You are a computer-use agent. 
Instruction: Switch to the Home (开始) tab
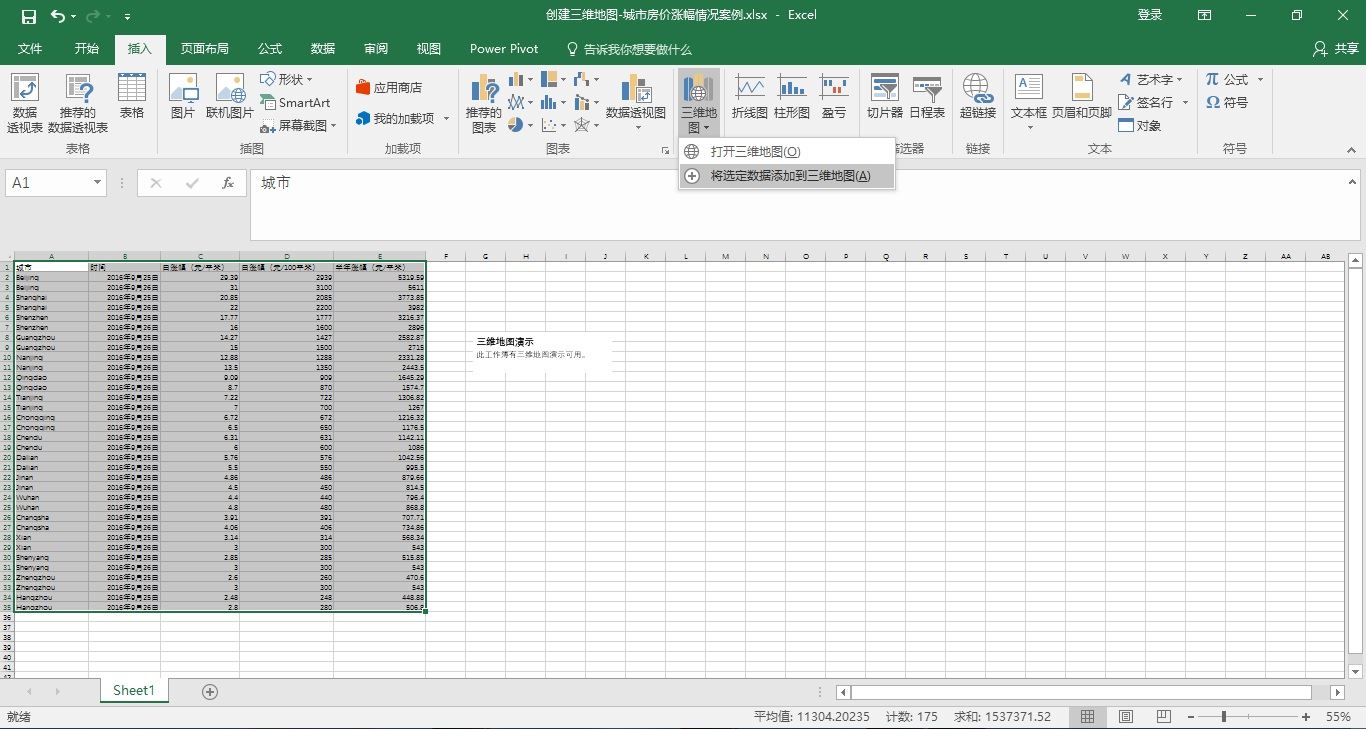point(87,48)
